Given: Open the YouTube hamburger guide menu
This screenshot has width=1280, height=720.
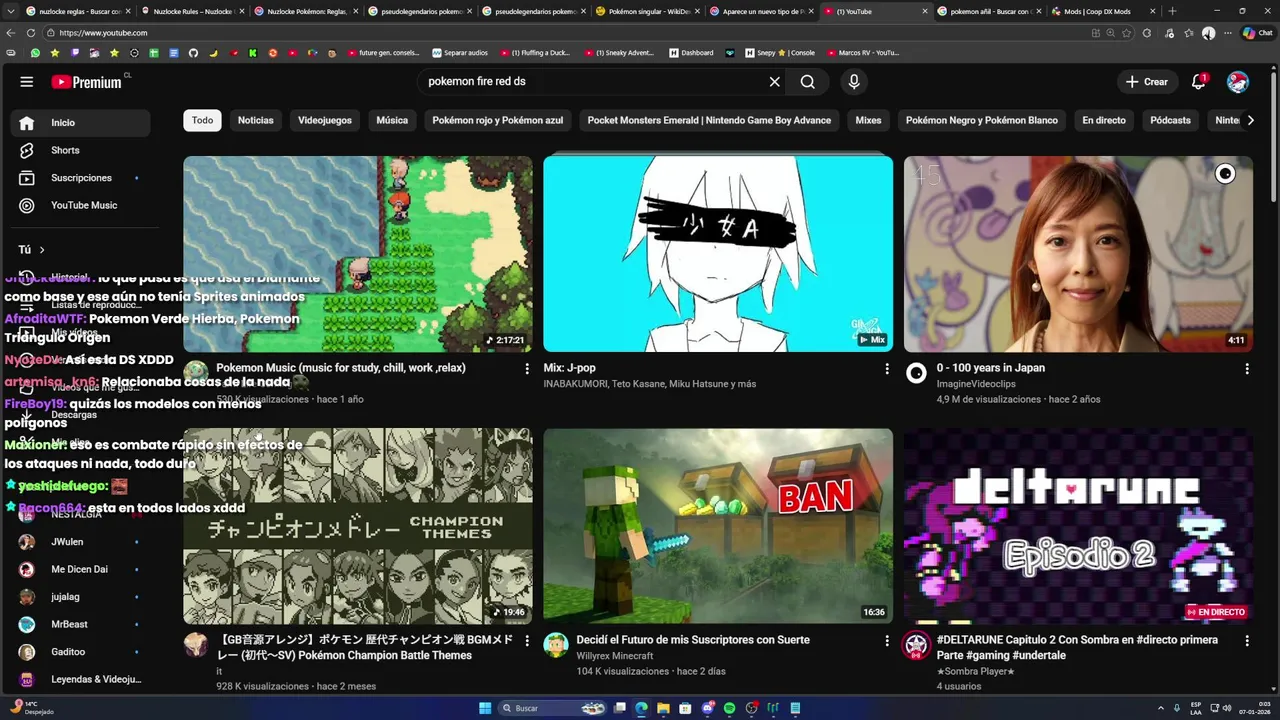Looking at the screenshot, I should coord(27,82).
